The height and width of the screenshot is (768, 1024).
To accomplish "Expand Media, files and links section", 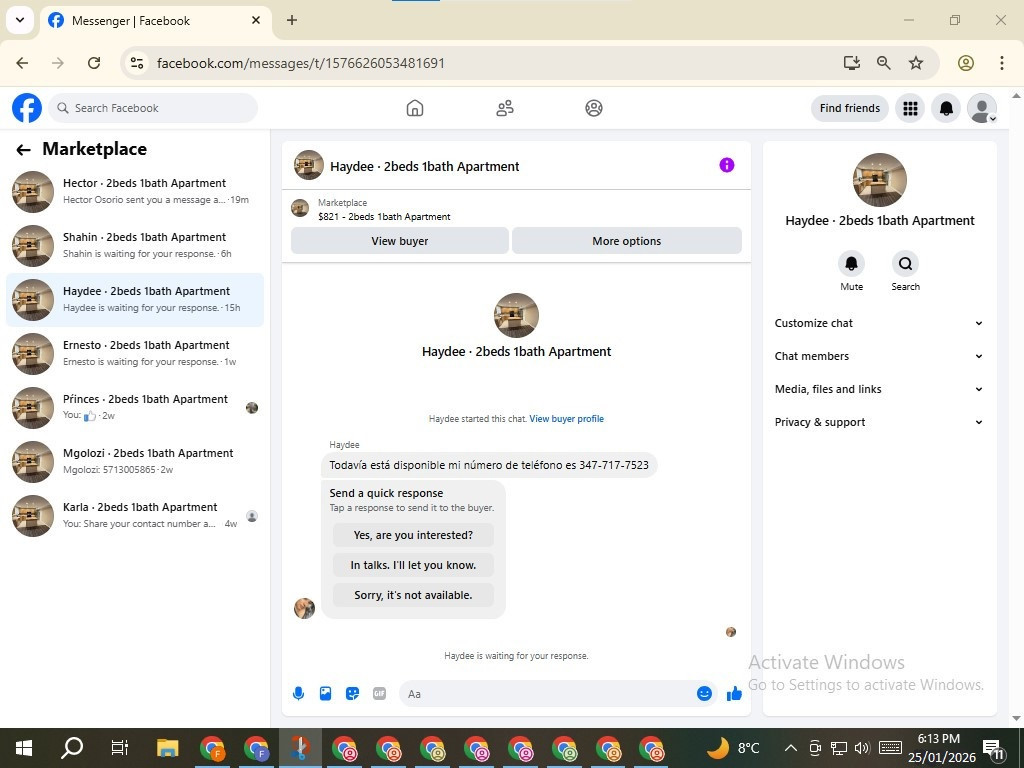I will click(x=878, y=389).
